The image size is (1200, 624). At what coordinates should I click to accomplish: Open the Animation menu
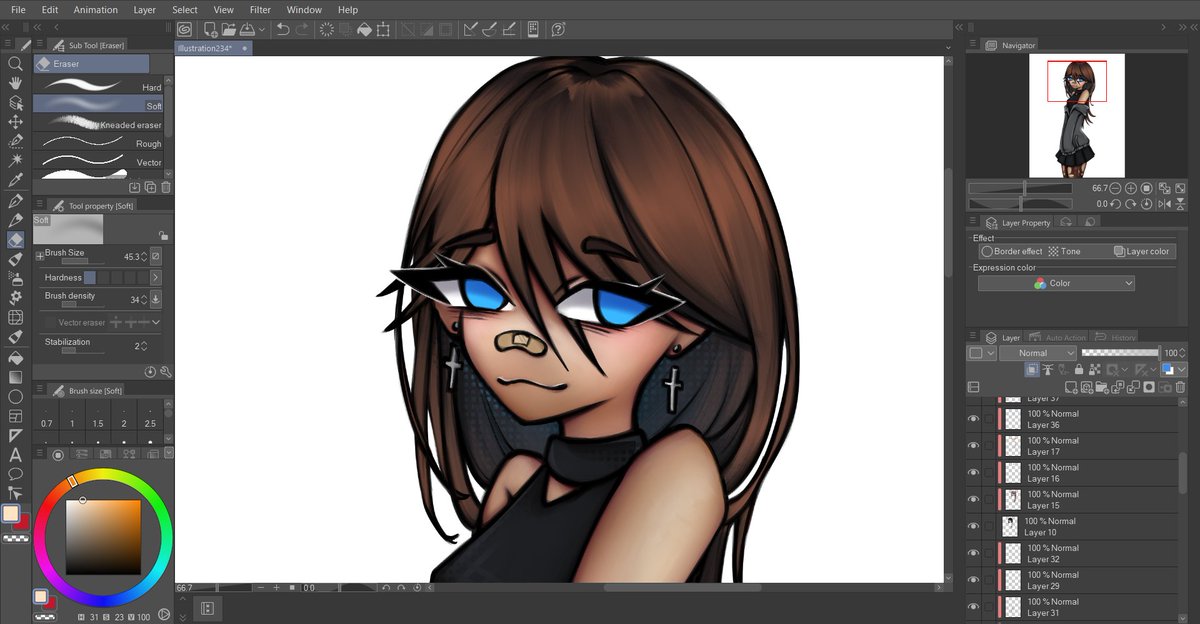tap(95, 10)
